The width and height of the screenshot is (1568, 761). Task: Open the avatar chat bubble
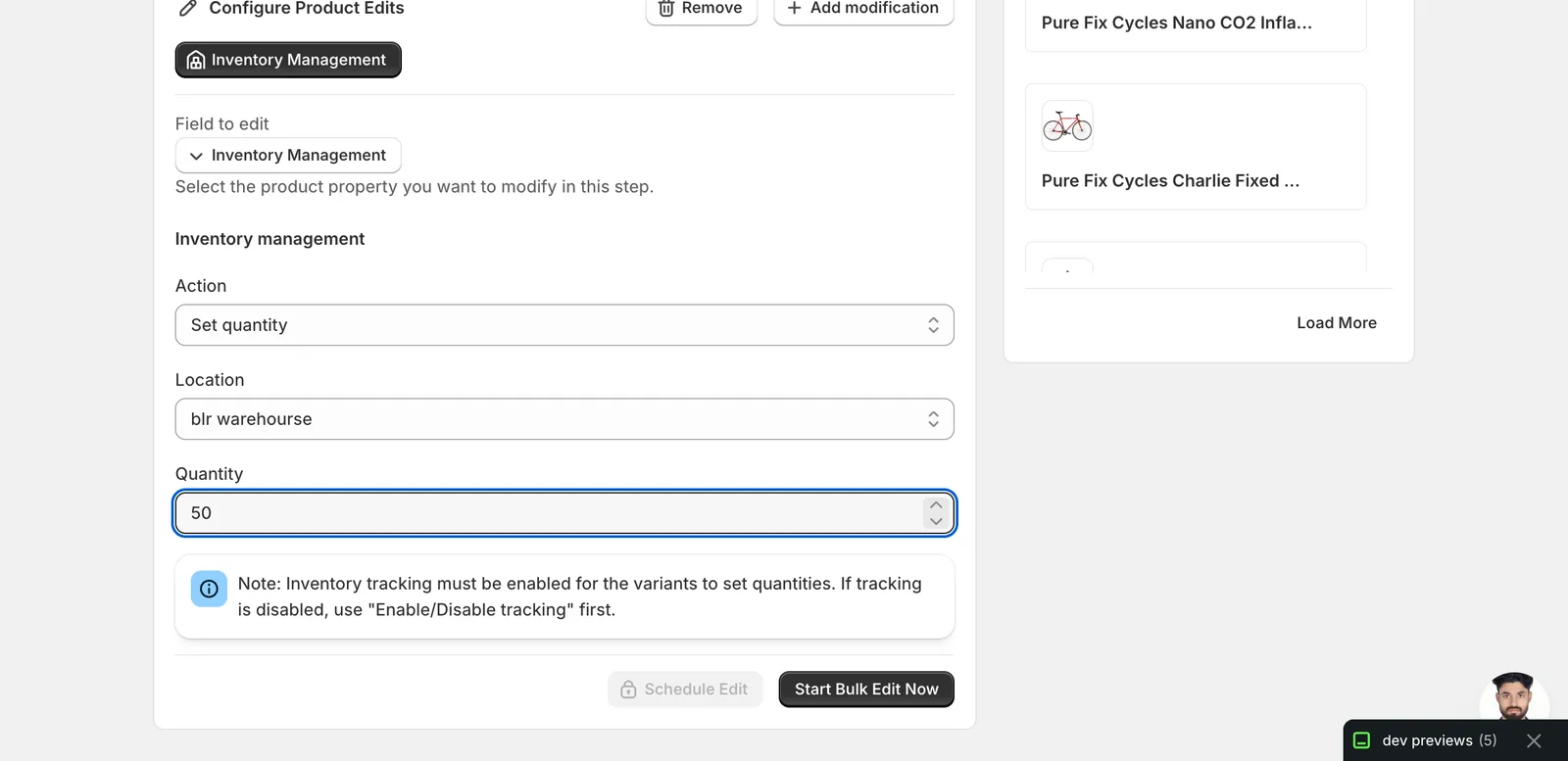point(1514,696)
